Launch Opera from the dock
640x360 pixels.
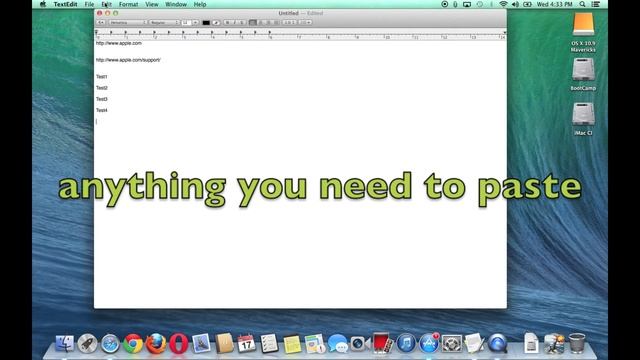click(179, 343)
